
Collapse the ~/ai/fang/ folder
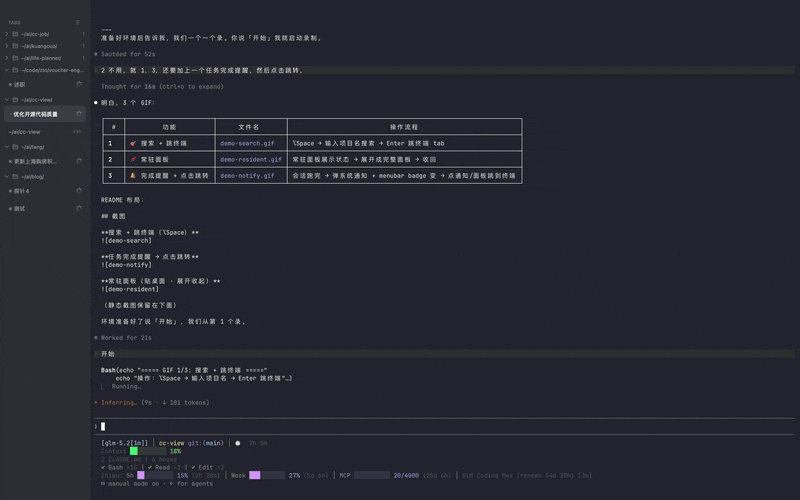pos(7,147)
